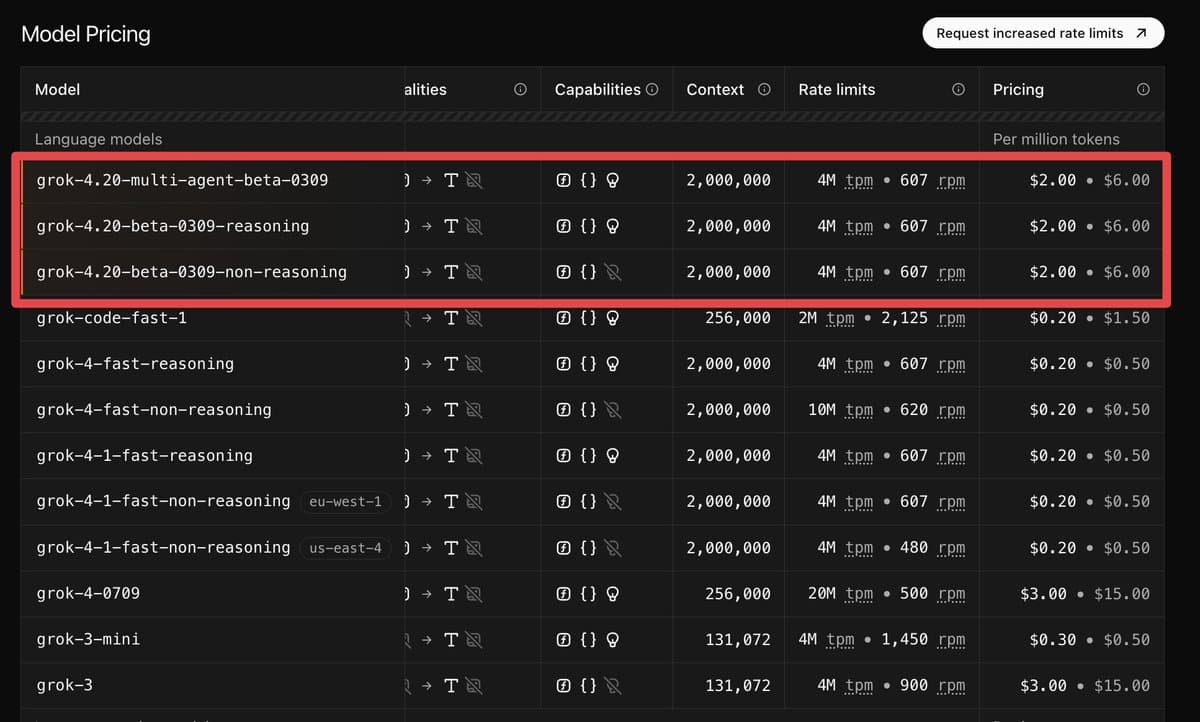Click the rpm abbreviation in grok-4-0709 row
This screenshot has height=722, width=1200.
[952, 594]
